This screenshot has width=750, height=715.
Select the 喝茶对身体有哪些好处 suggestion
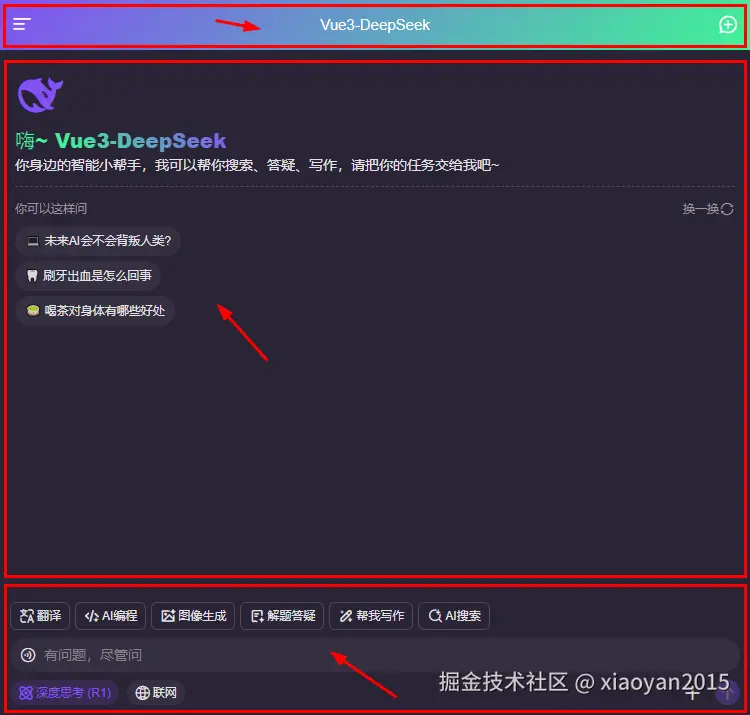(x=95, y=311)
